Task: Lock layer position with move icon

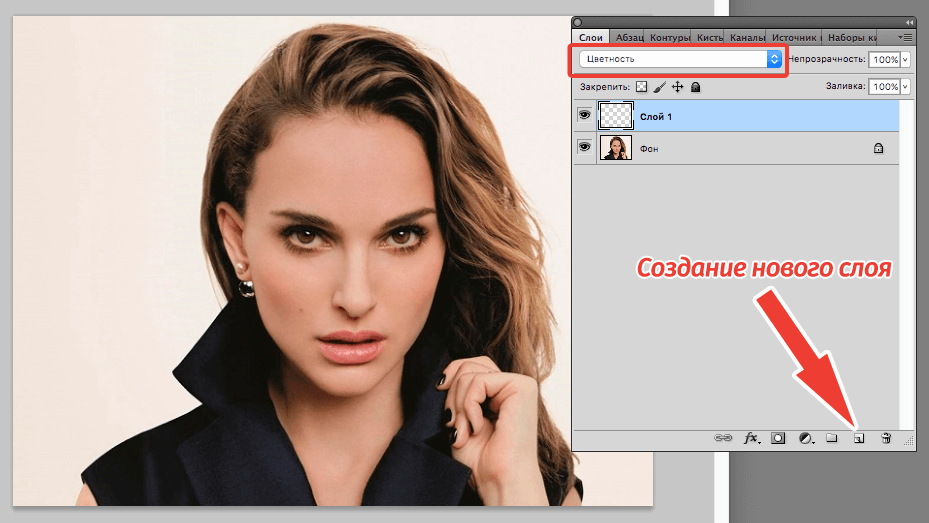Action: coord(677,87)
